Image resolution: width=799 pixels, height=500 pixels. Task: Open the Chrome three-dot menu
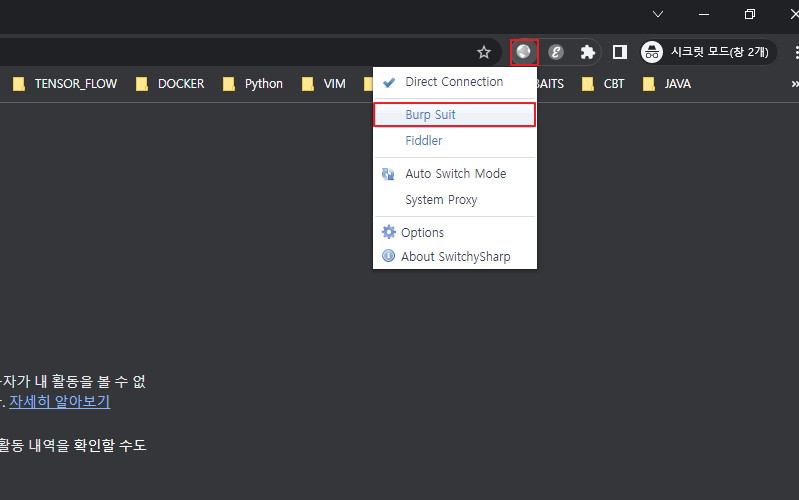click(x=795, y=52)
